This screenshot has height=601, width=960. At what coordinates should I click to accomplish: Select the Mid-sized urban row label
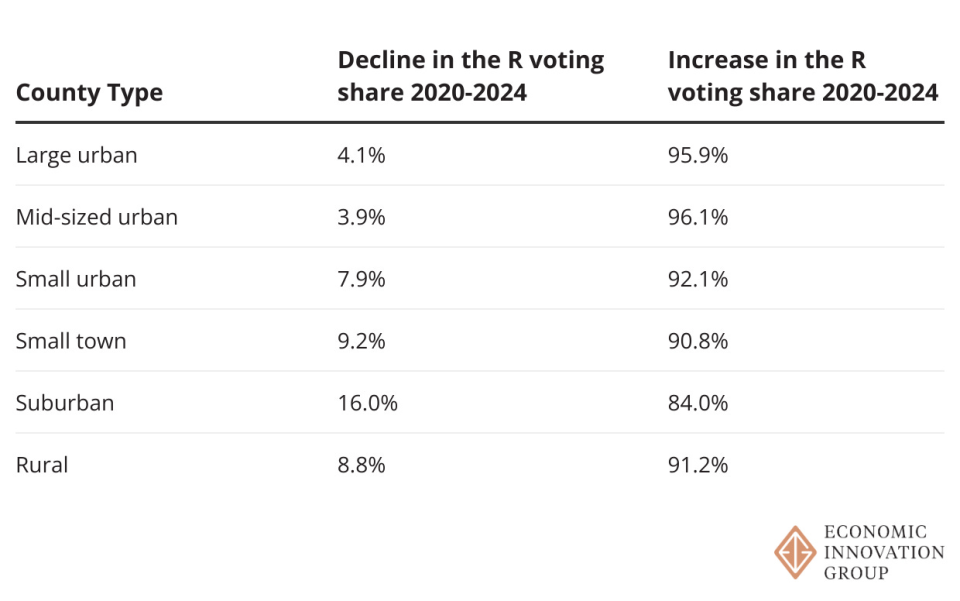[x=97, y=217]
